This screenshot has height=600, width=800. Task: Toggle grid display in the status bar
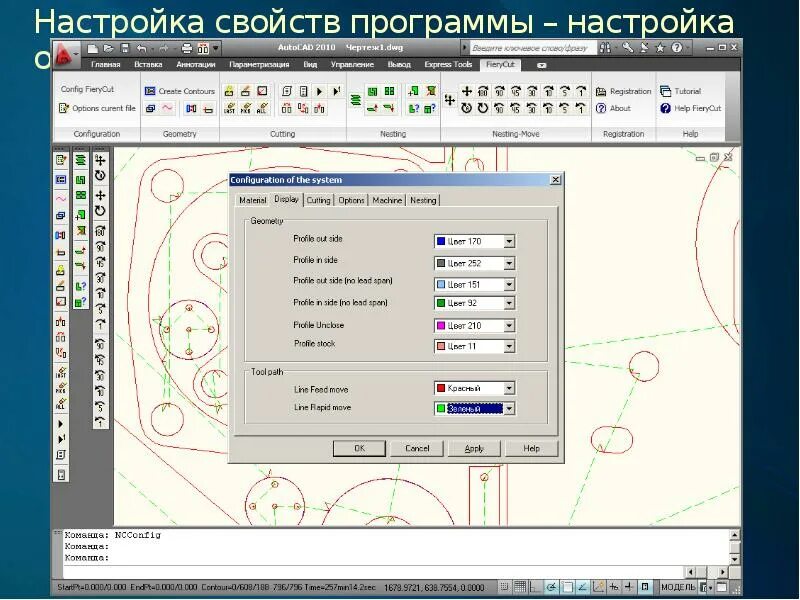[519, 587]
